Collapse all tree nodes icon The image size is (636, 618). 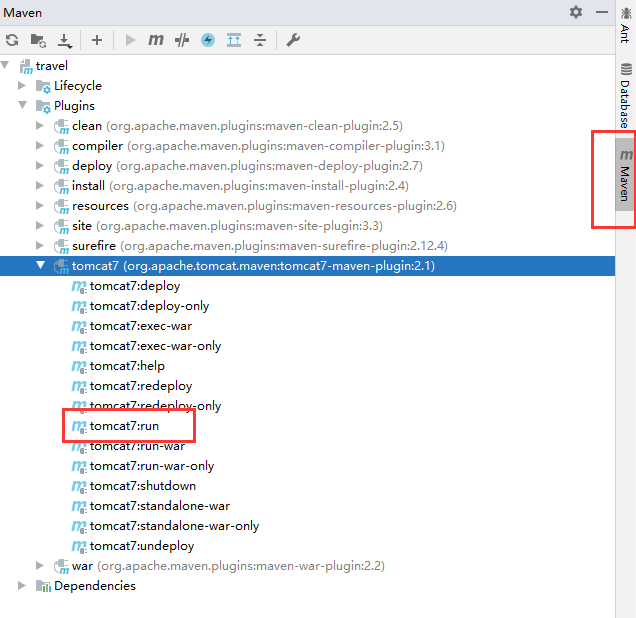tap(260, 40)
